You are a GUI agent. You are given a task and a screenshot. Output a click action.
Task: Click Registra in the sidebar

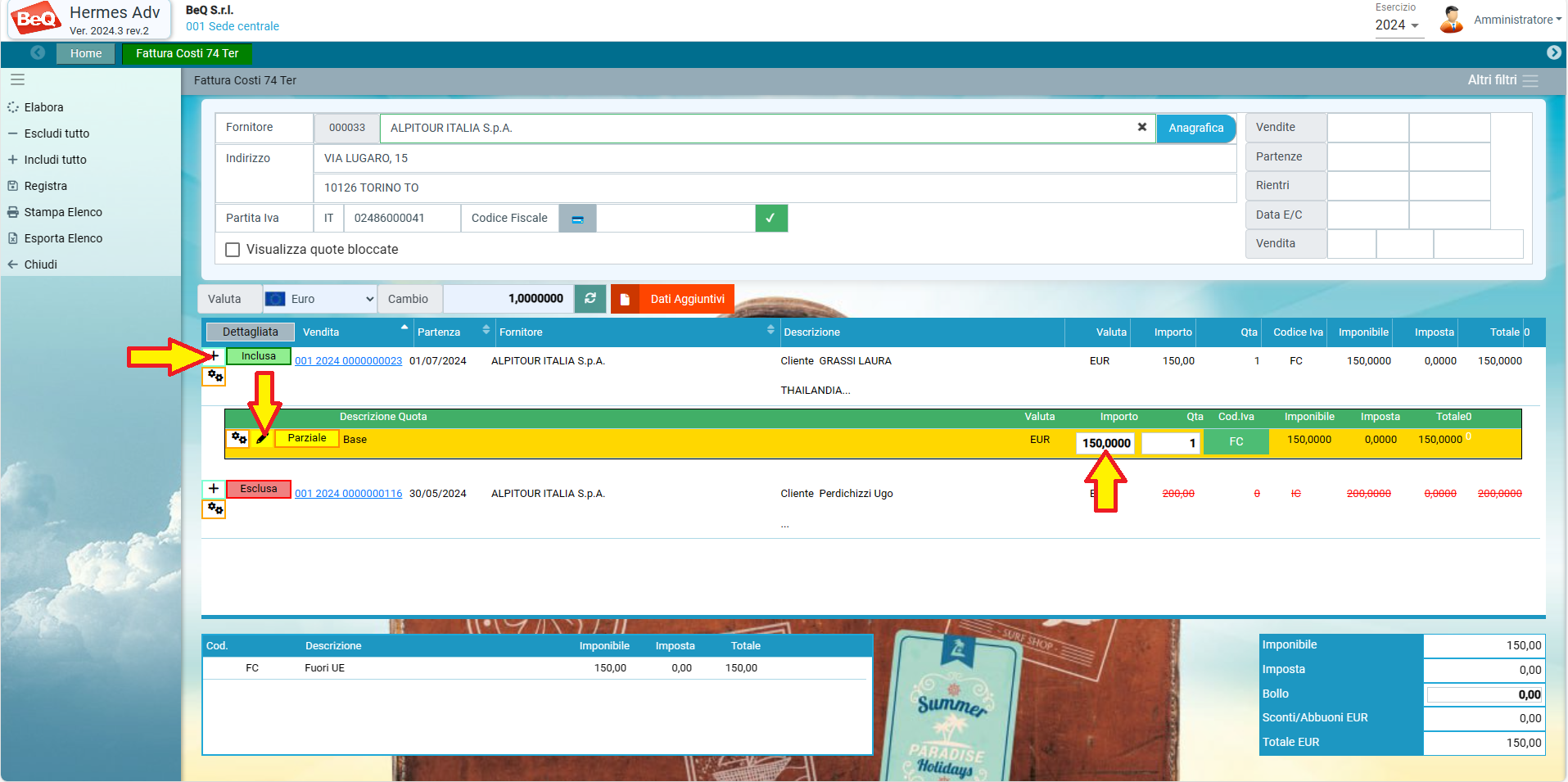(x=45, y=186)
